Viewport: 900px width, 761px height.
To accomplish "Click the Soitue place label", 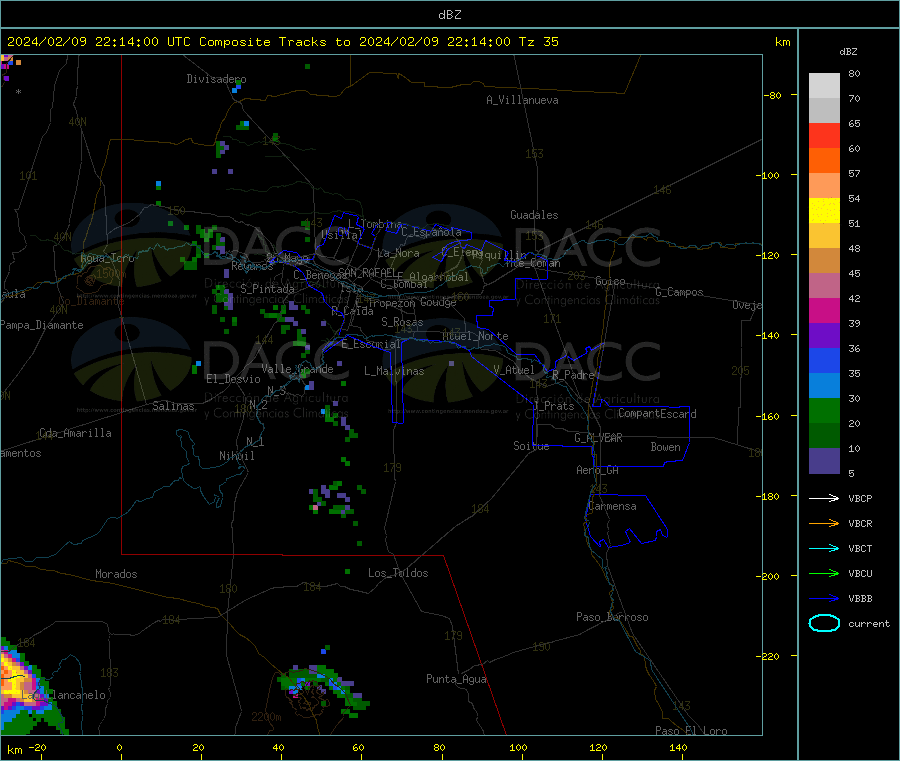I will click(531, 446).
